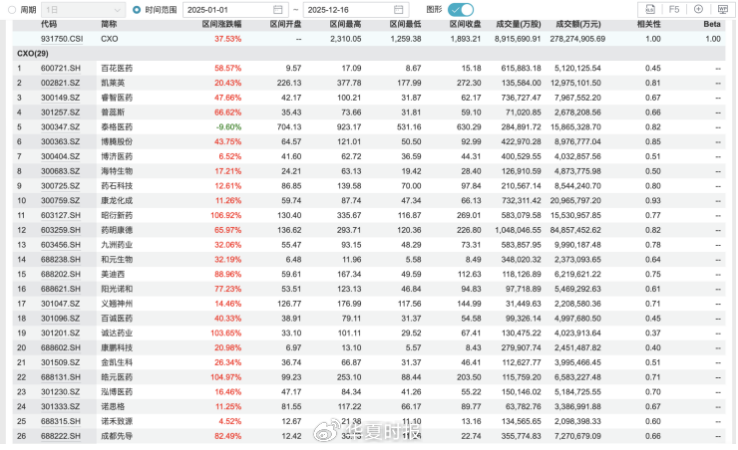Image resolution: width=738 pixels, height=450 pixels.
Task: Open stock code 301333.SZ
Action: click(60, 407)
